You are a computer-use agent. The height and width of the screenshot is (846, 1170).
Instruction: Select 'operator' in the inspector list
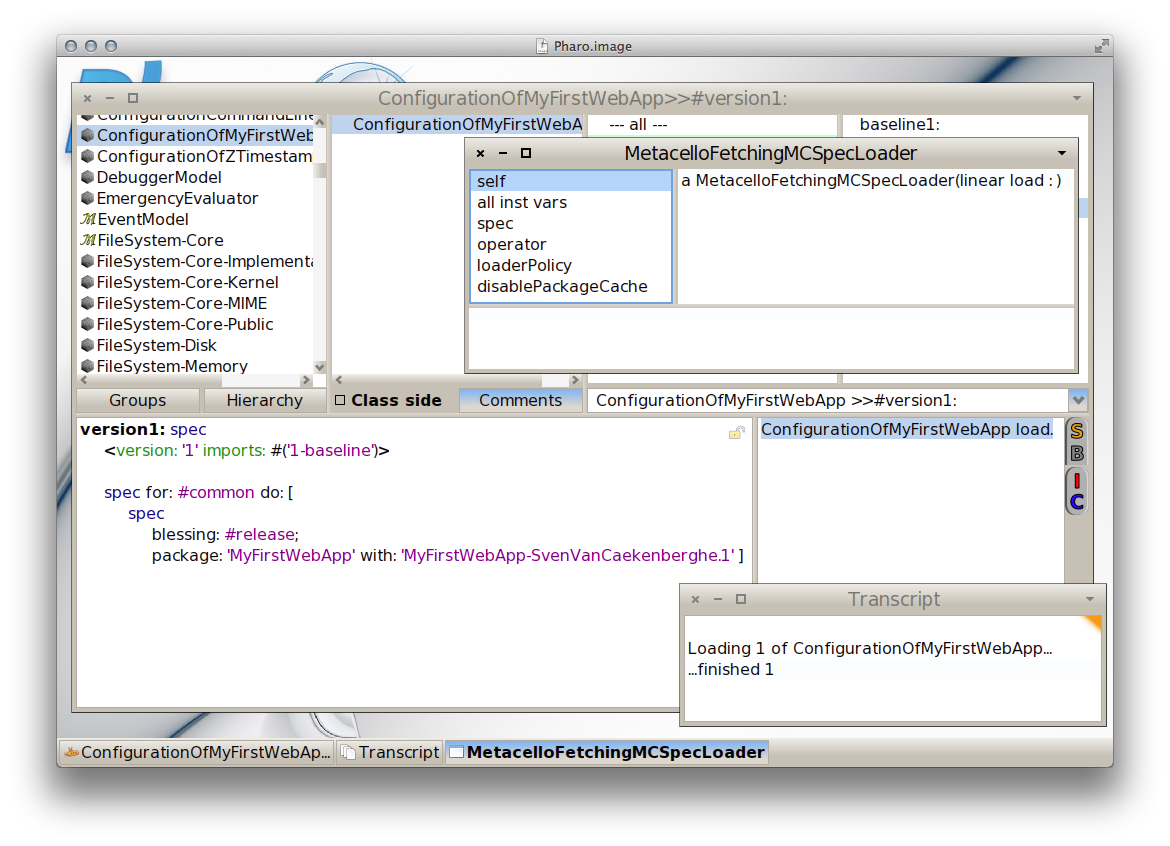click(571, 244)
